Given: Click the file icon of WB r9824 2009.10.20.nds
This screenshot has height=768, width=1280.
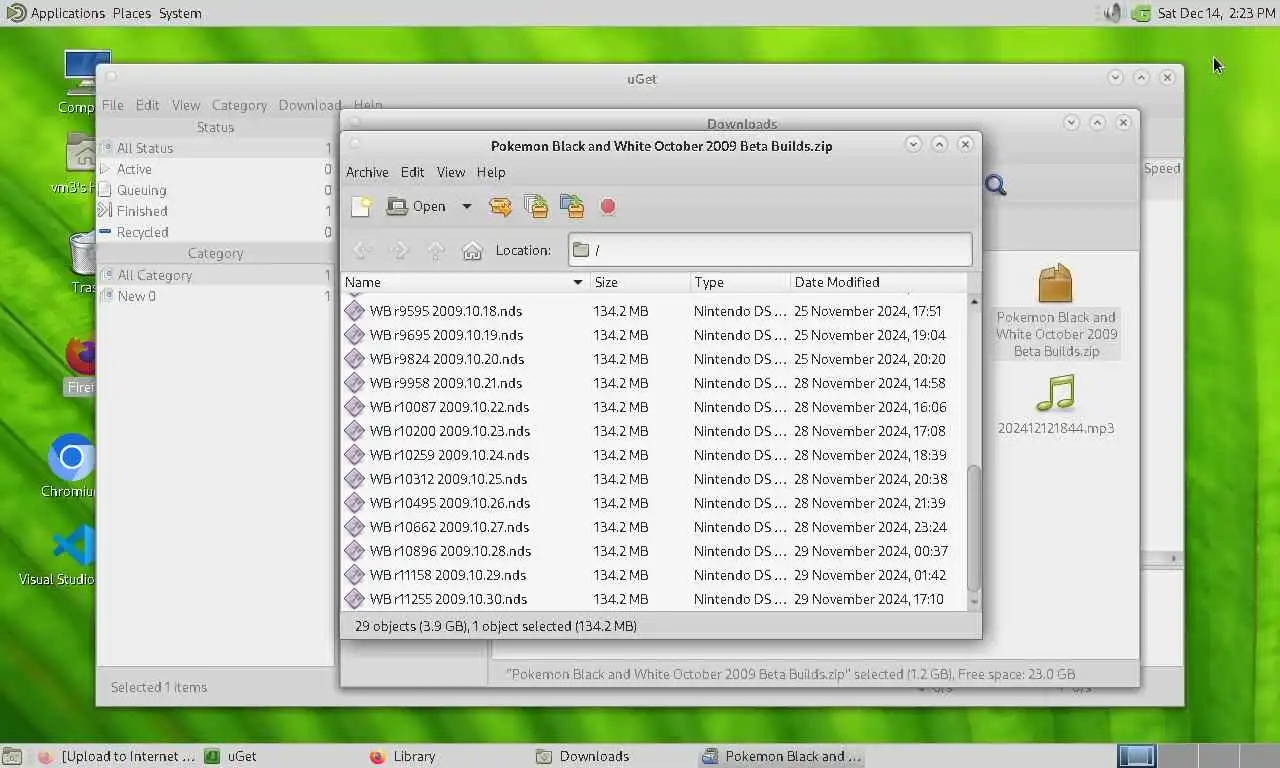Looking at the screenshot, I should coord(354,359).
